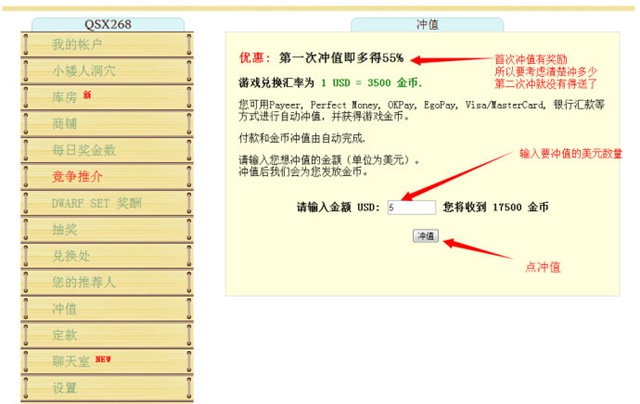Enter the 聊天室 chat room
This screenshot has height=404, width=640.
tap(71, 361)
